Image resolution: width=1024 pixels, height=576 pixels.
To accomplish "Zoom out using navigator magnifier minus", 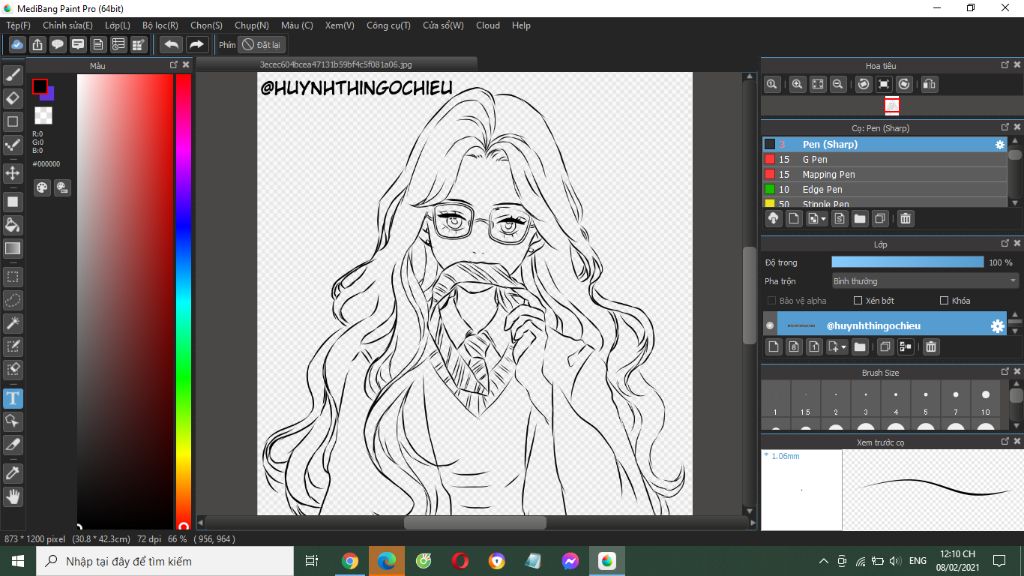I will tap(838, 84).
